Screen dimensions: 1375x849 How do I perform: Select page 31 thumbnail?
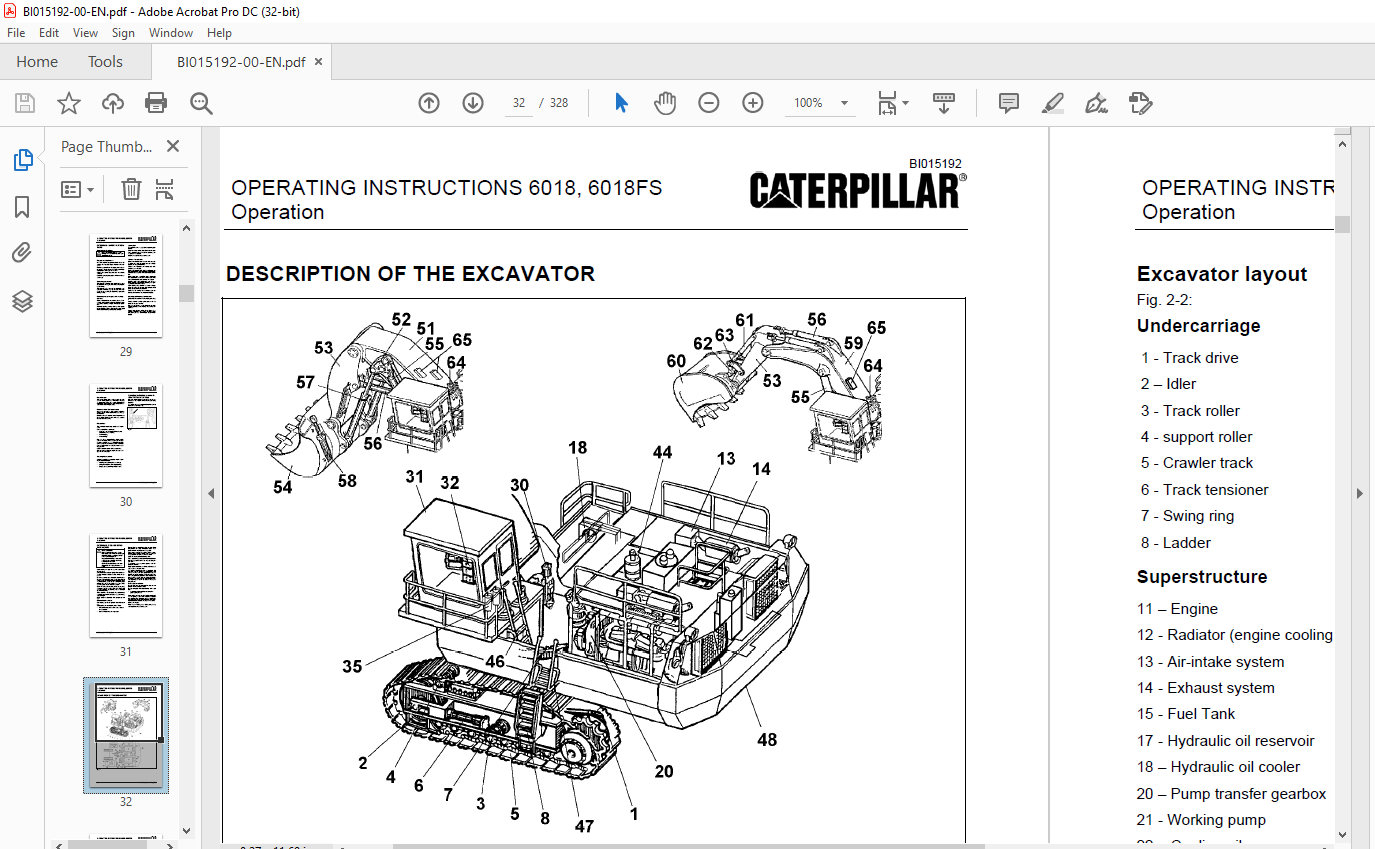pos(126,585)
